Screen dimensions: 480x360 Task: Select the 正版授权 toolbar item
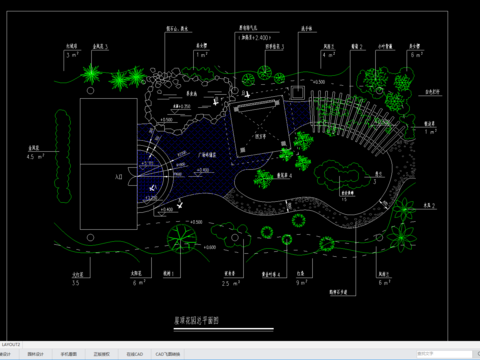[x=101, y=354]
